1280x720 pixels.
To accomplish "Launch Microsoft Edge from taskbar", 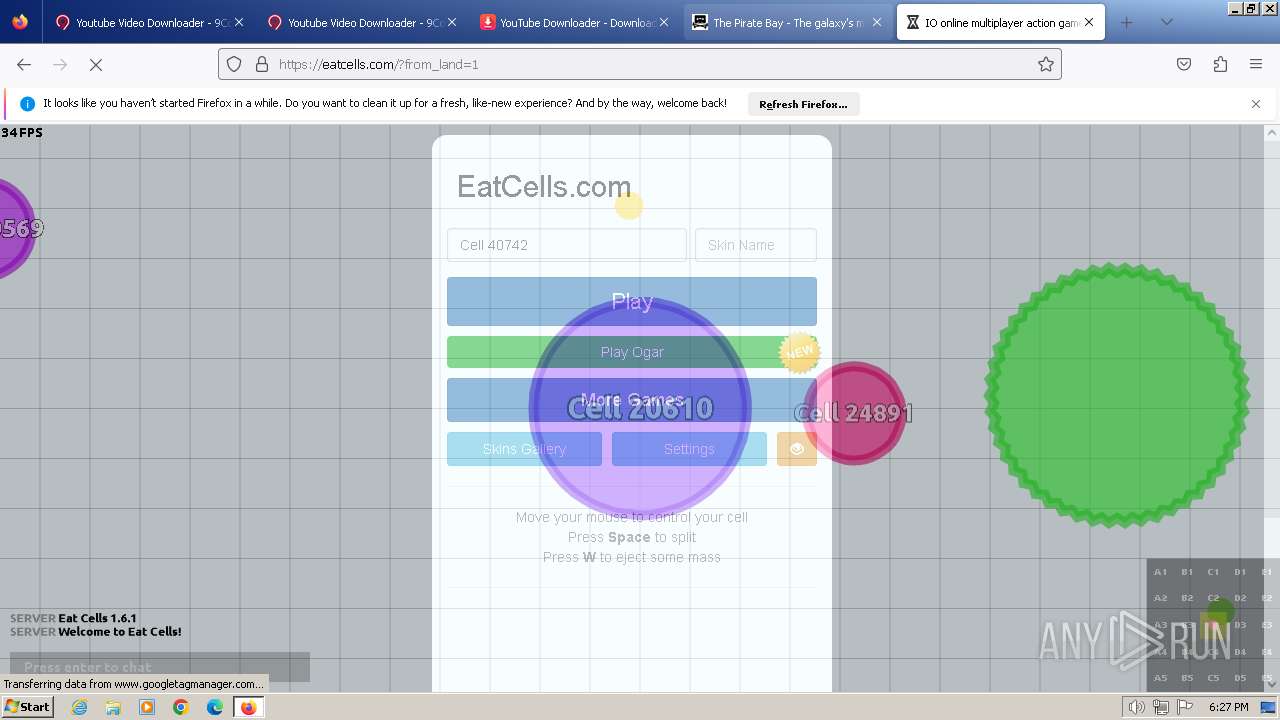I will (x=215, y=707).
